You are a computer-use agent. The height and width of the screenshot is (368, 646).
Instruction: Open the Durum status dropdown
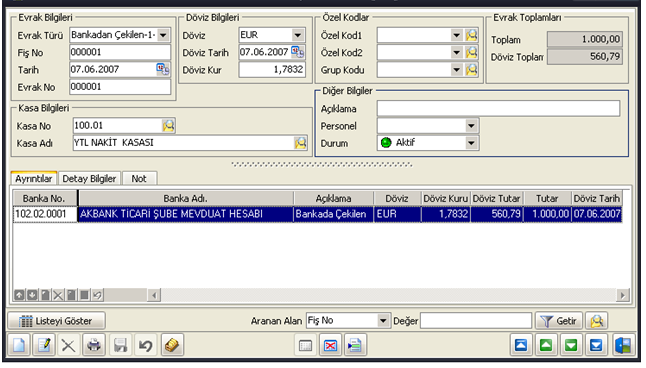point(471,143)
